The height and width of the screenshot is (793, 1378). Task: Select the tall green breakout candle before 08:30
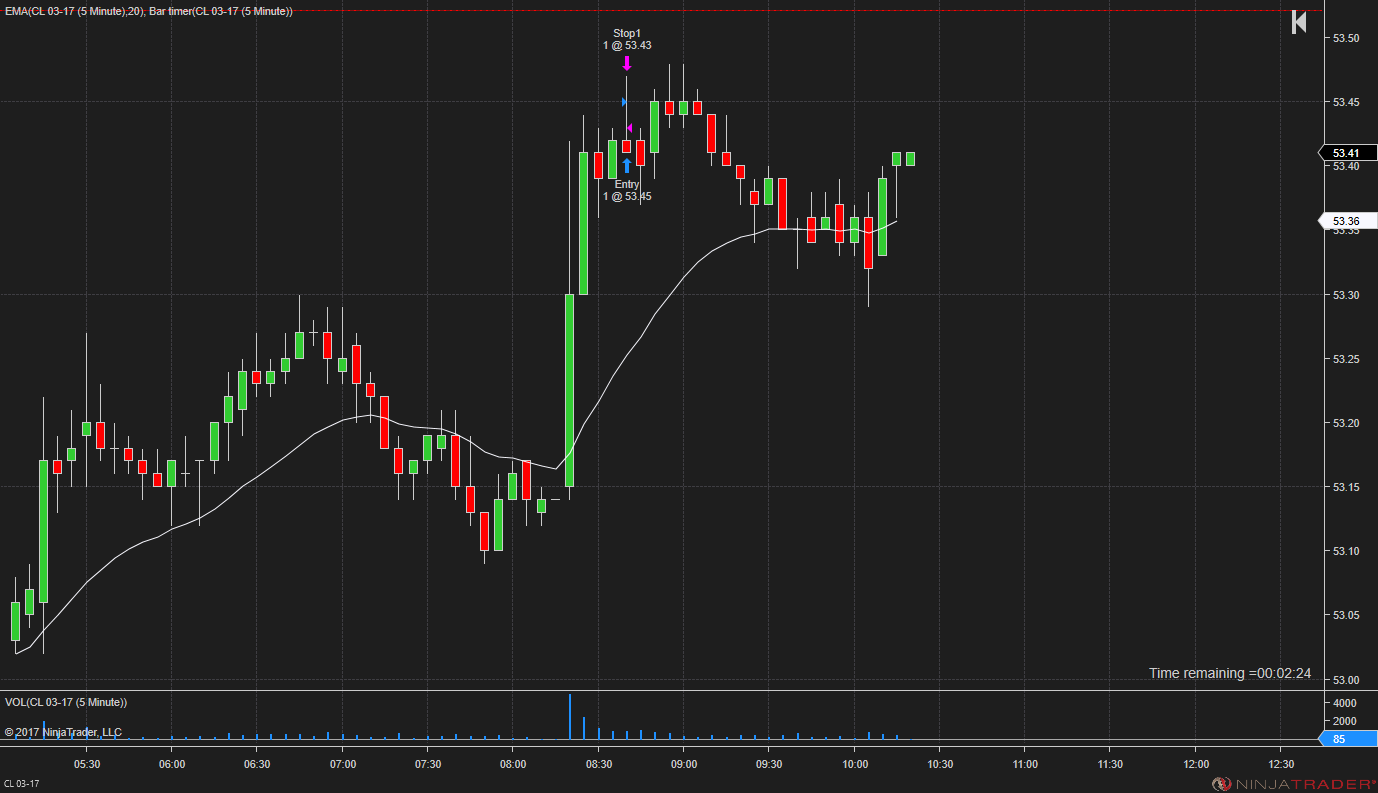pos(570,390)
